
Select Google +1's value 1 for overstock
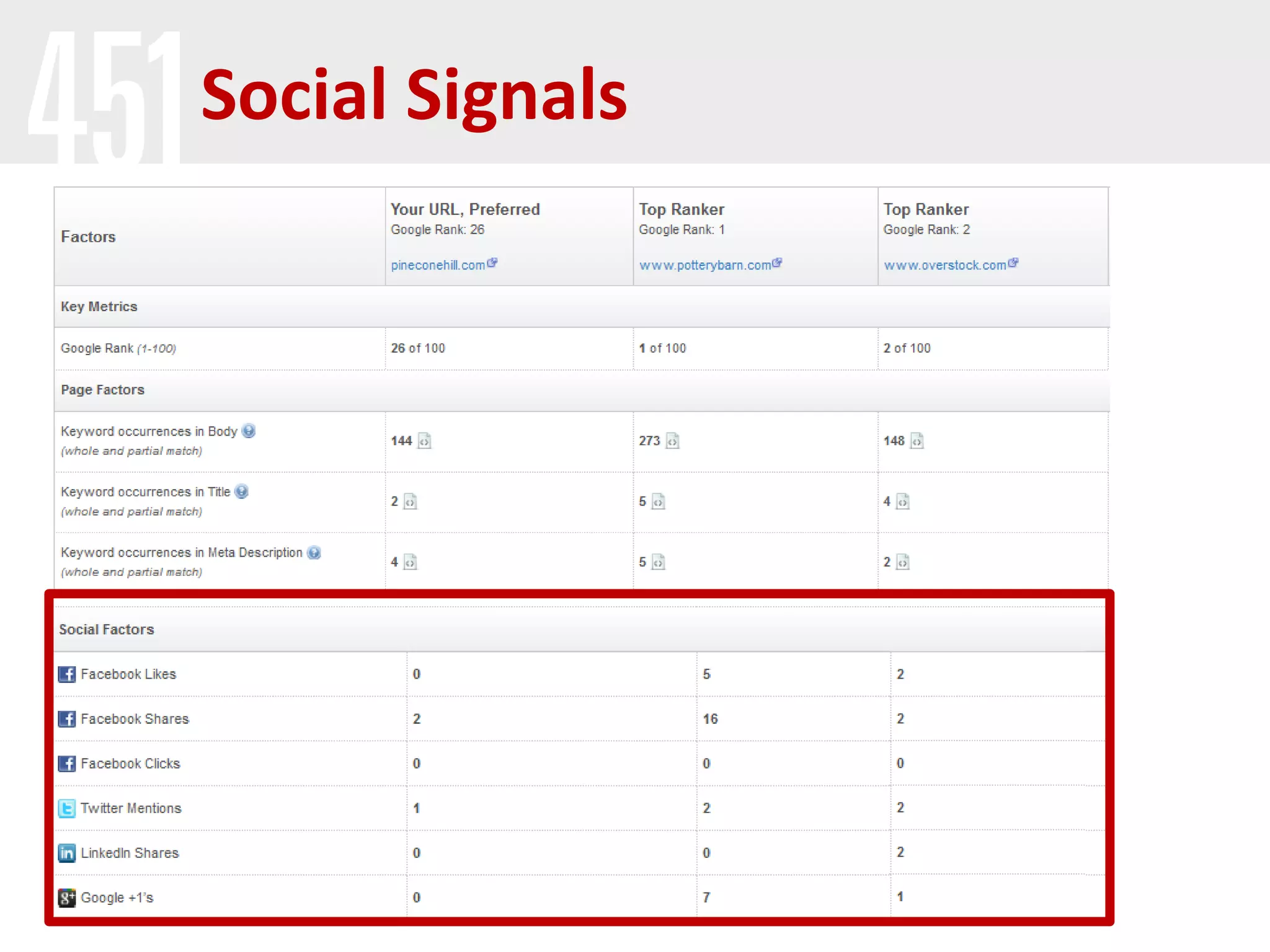[x=900, y=897]
